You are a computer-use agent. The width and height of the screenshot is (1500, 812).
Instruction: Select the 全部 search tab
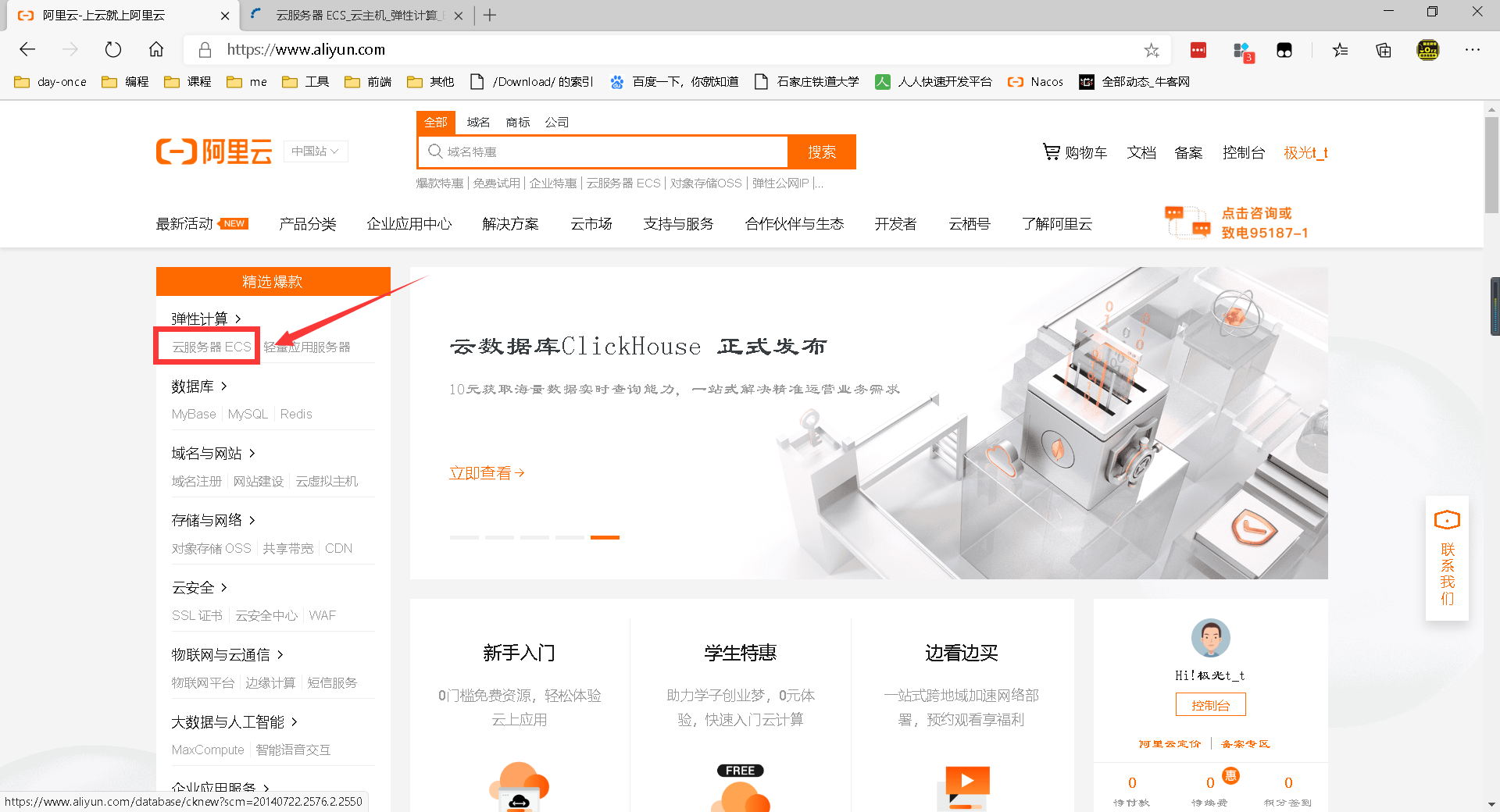tap(436, 122)
